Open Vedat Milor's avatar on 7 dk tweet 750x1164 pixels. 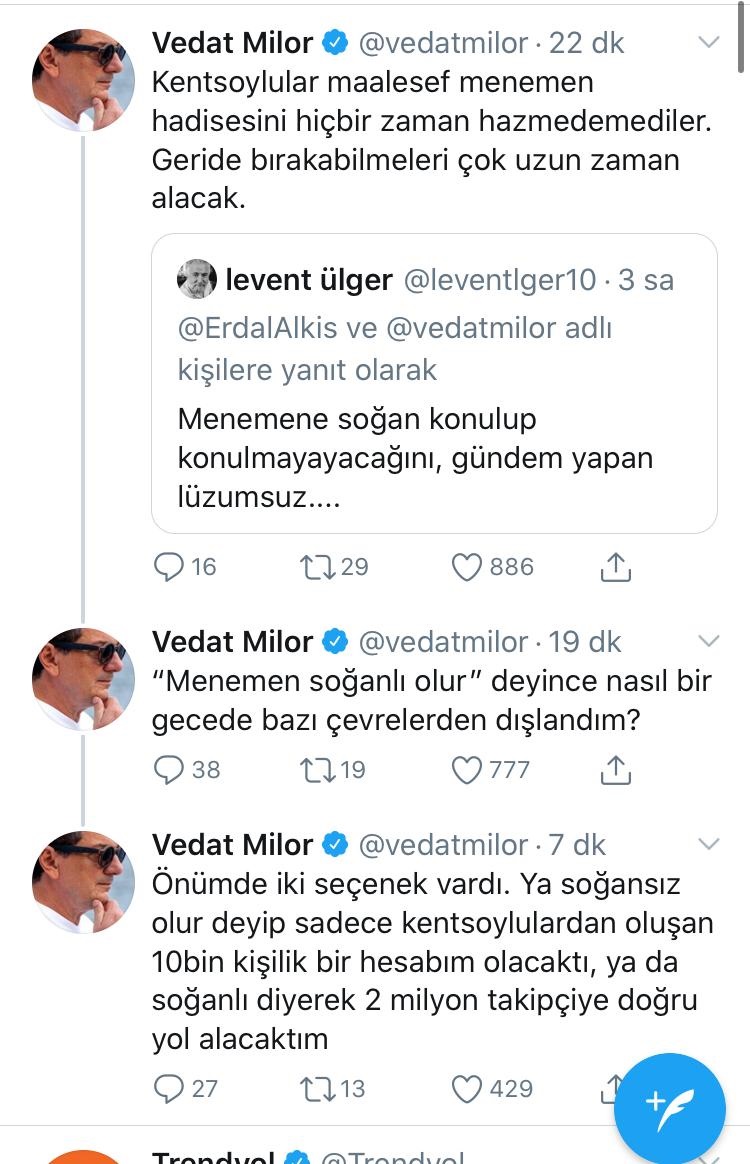click(83, 881)
